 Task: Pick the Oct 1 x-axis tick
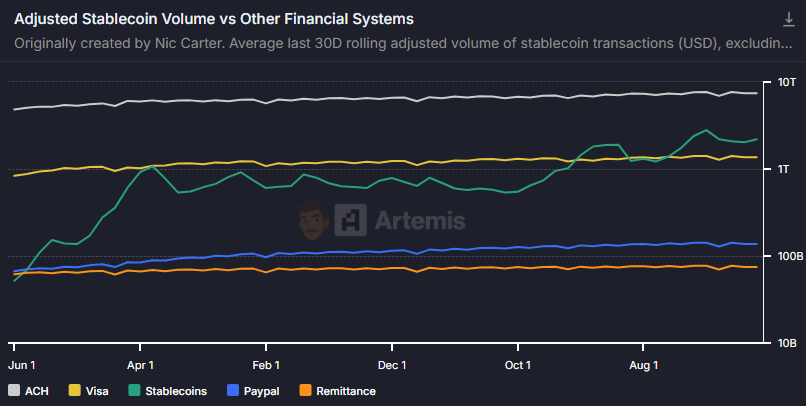pos(518,365)
